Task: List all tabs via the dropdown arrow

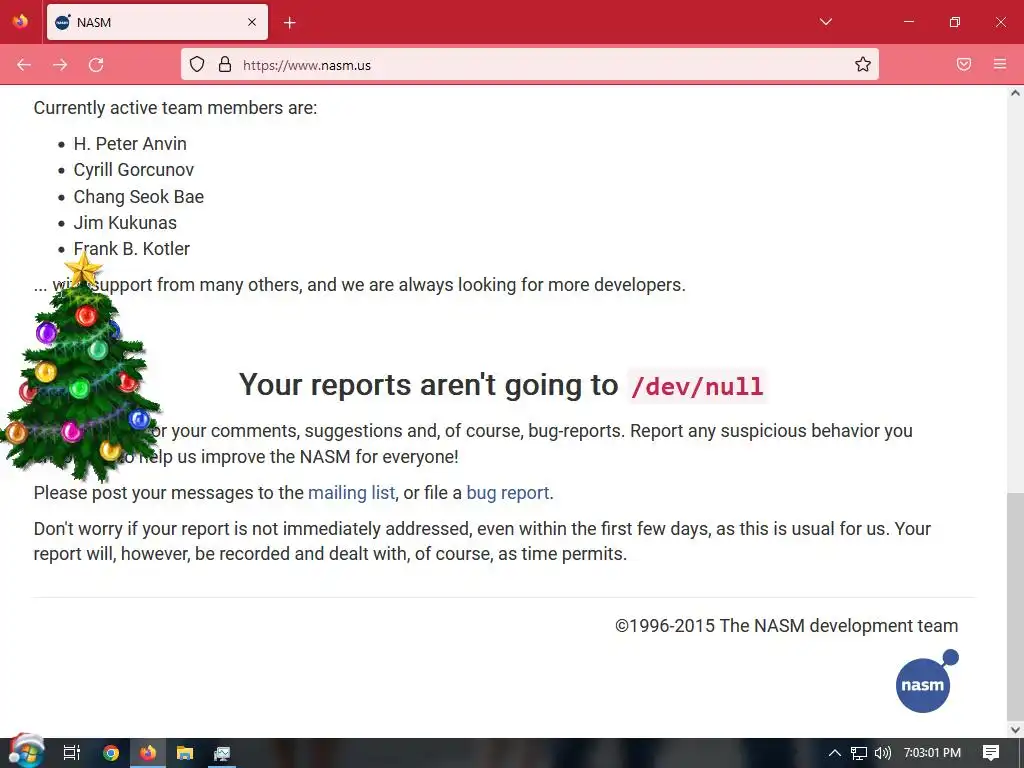Action: [825, 22]
